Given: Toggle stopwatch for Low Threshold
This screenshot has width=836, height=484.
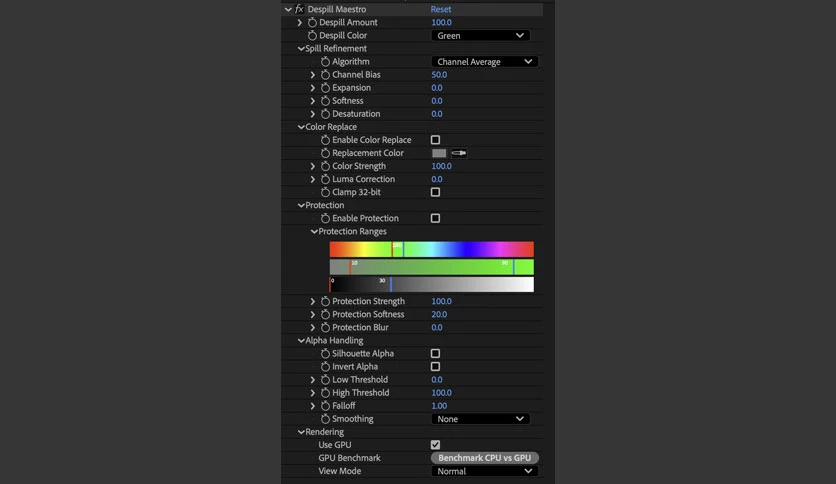Looking at the screenshot, I should [325, 380].
